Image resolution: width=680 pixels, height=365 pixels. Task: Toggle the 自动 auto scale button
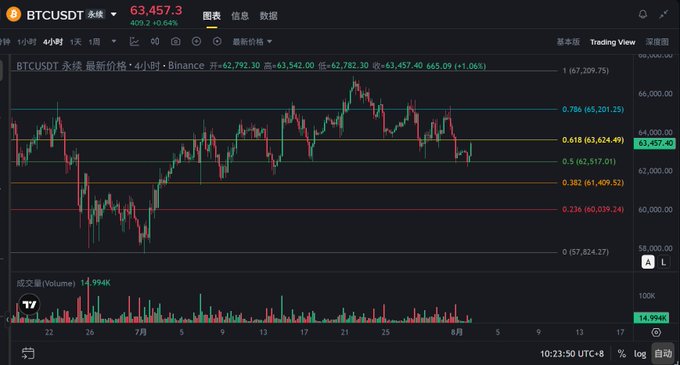click(x=663, y=354)
